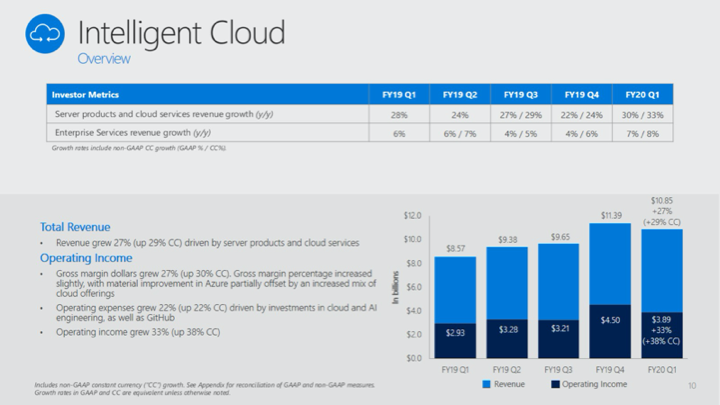The height and width of the screenshot is (405, 720).
Task: Select the Enterprise Services revenue growth row
Action: [132, 133]
